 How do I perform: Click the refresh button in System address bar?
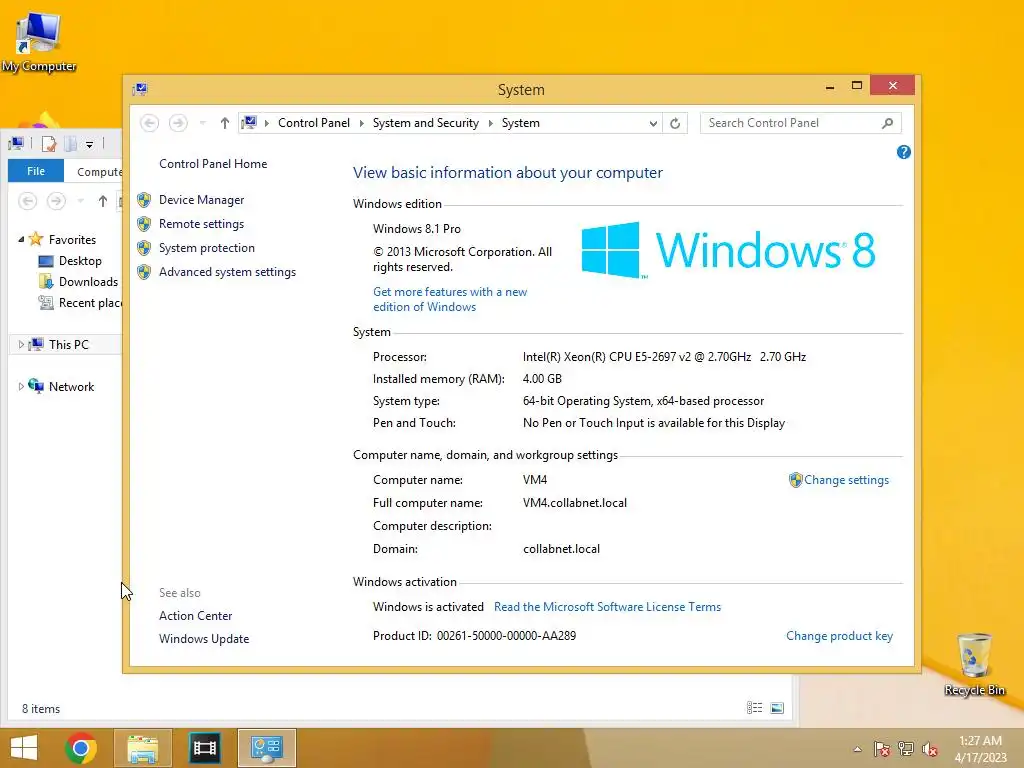point(675,123)
